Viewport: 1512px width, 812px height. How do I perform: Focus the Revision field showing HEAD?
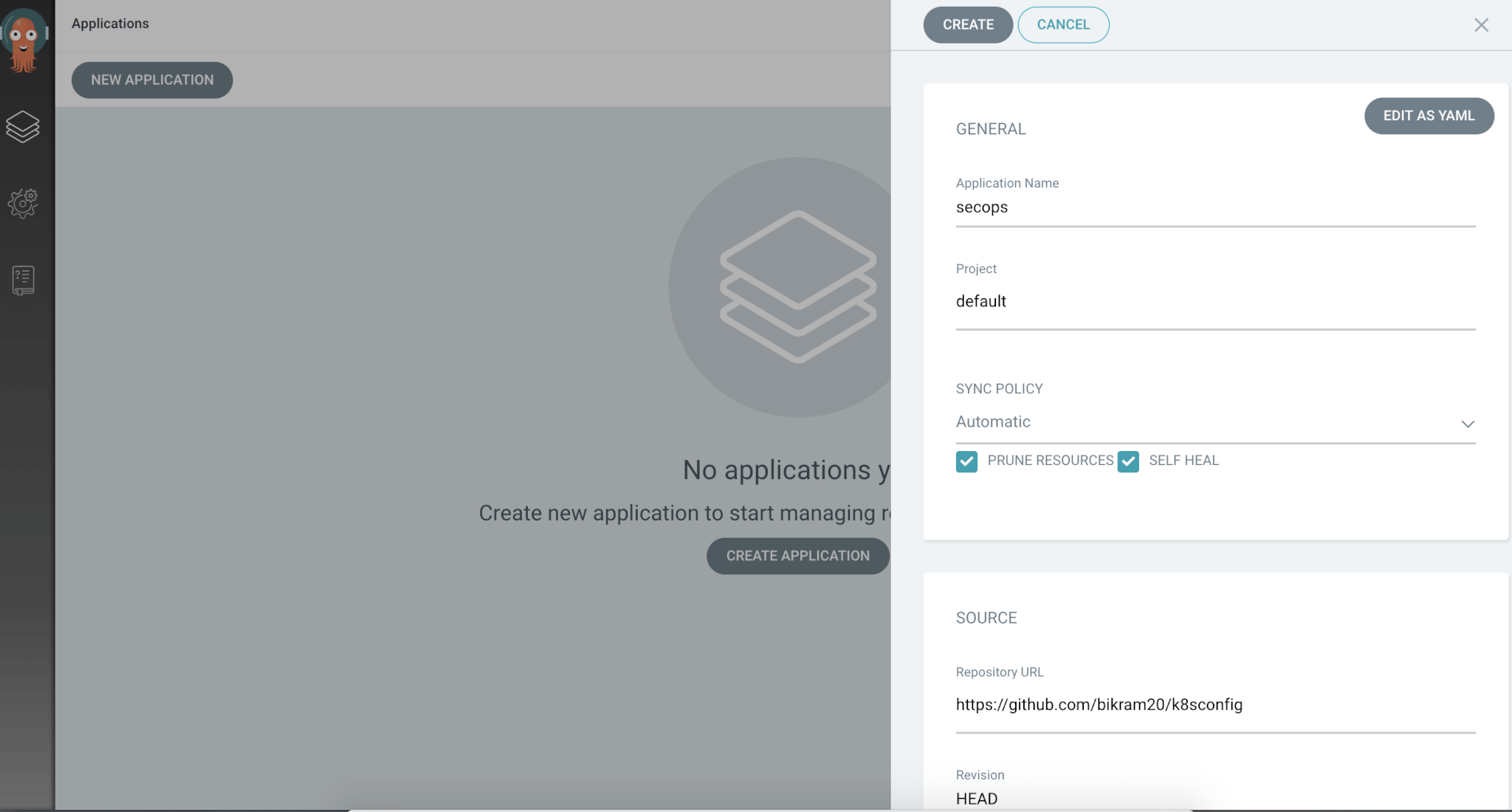(1215, 799)
